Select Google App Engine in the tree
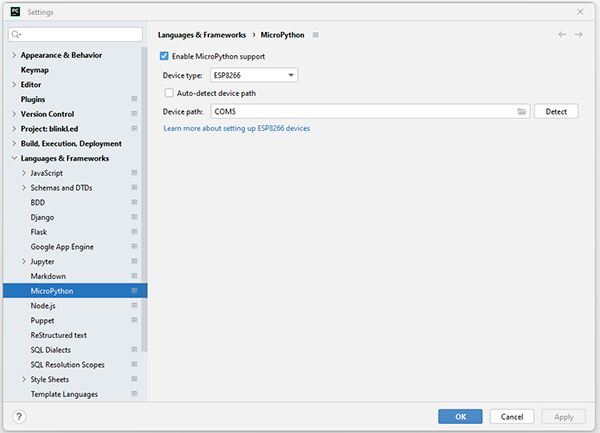The image size is (600, 433). [x=62, y=247]
